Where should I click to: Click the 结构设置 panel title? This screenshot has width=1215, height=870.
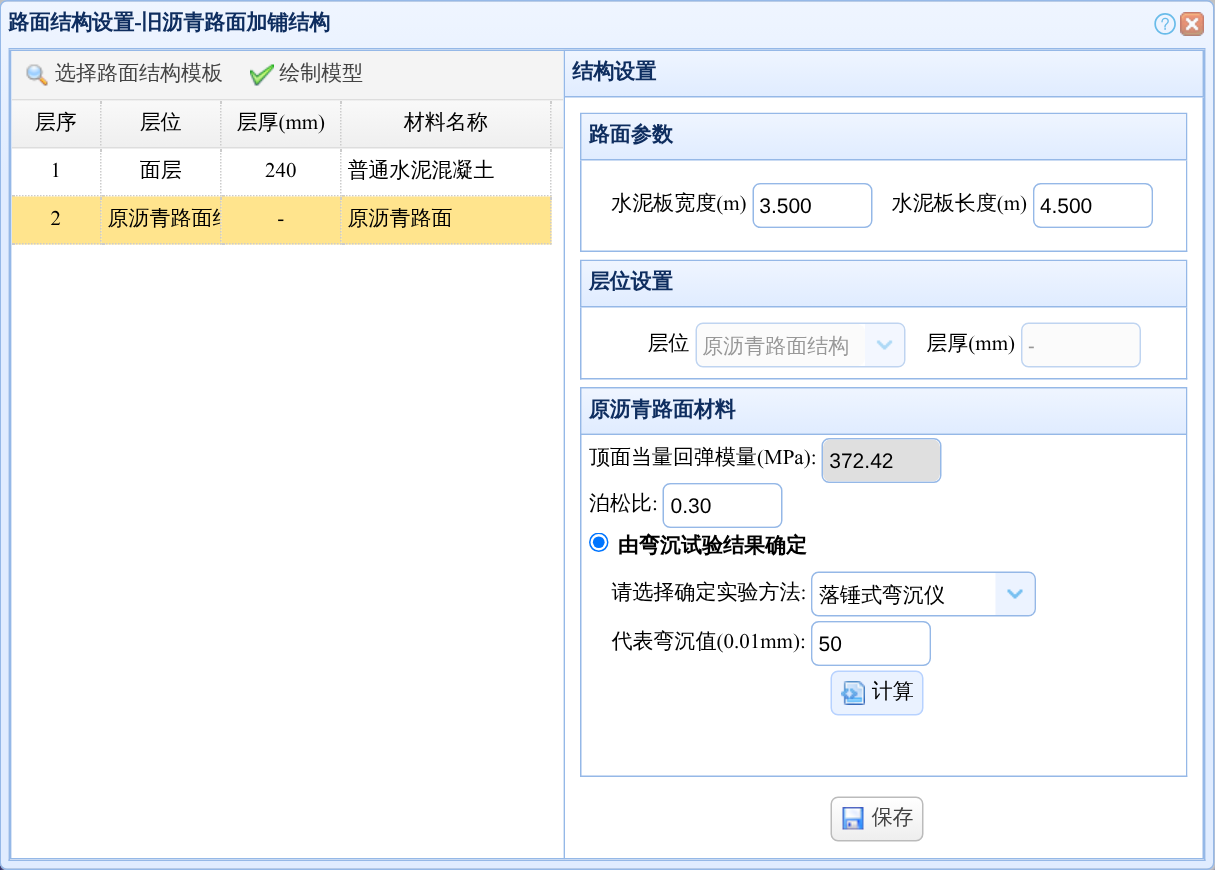pyautogui.click(x=614, y=72)
